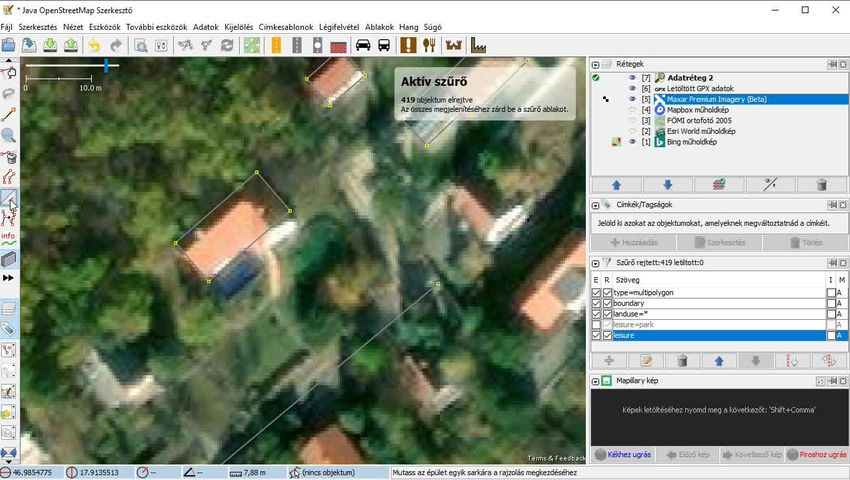Image resolution: width=850 pixels, height=480 pixels.
Task: Open the Címkesablonok menu
Action: click(286, 27)
